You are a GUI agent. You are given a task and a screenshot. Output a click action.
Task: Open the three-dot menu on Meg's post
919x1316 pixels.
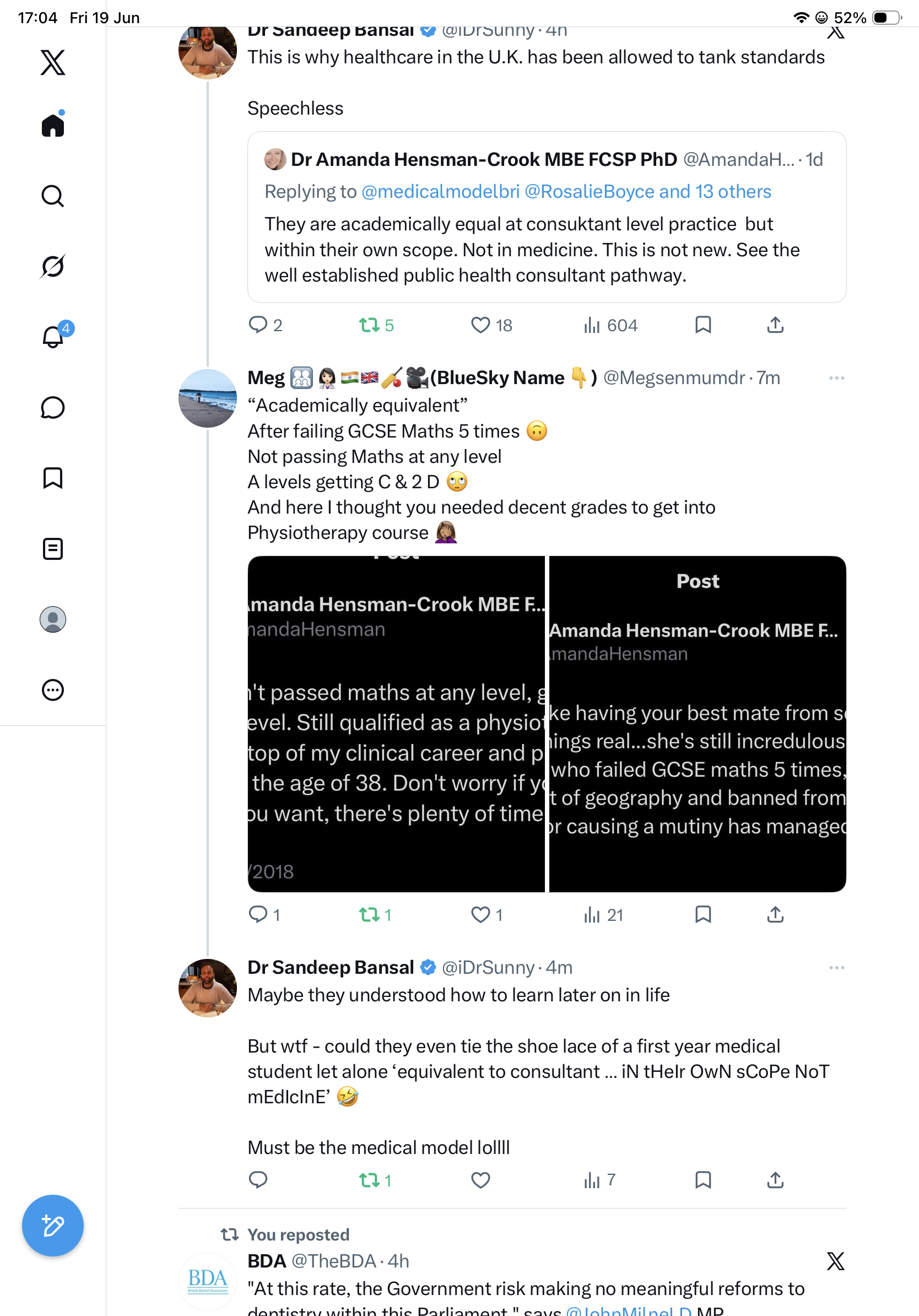pos(836,378)
